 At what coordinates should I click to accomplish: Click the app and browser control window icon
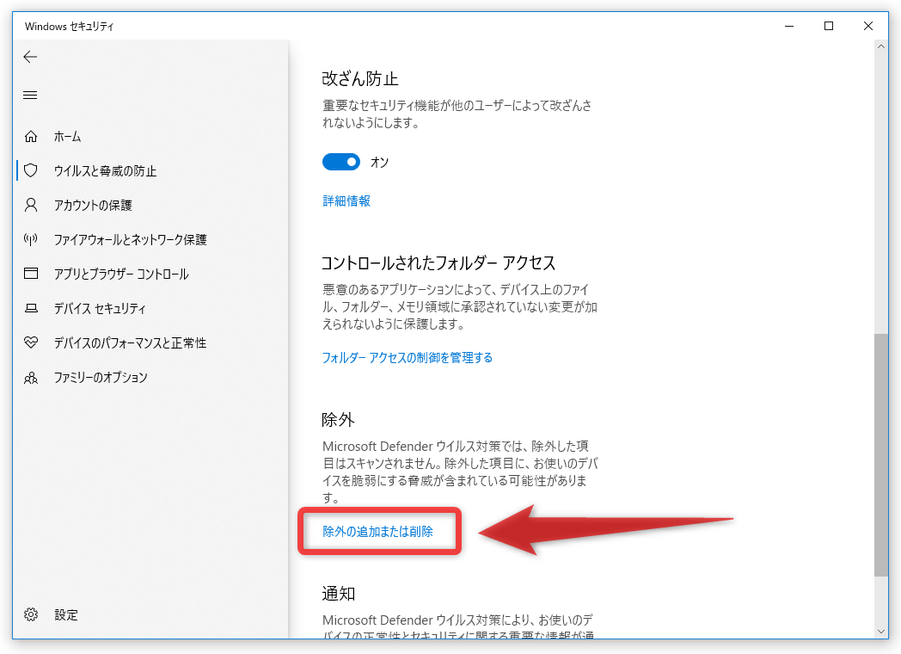[x=31, y=273]
